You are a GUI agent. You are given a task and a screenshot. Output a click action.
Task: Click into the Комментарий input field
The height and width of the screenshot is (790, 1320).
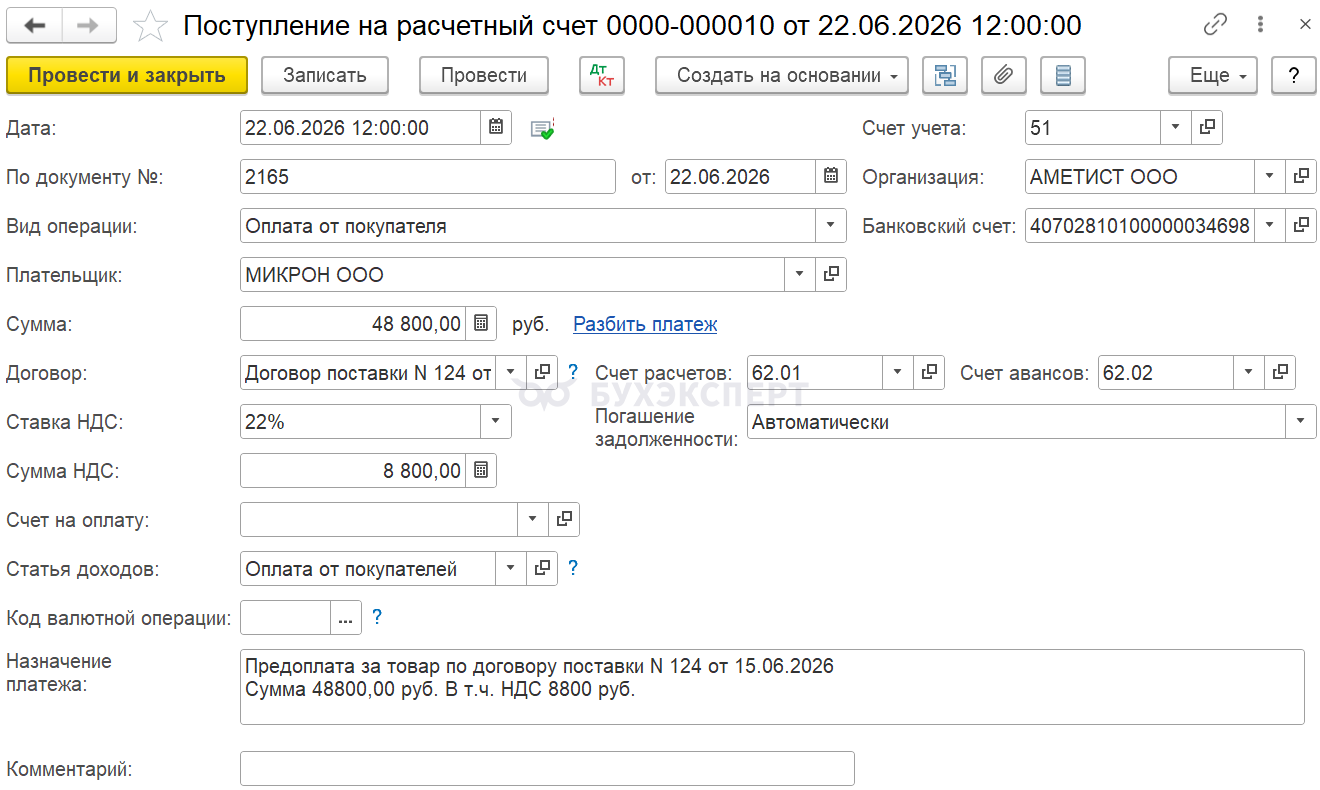pos(547,769)
